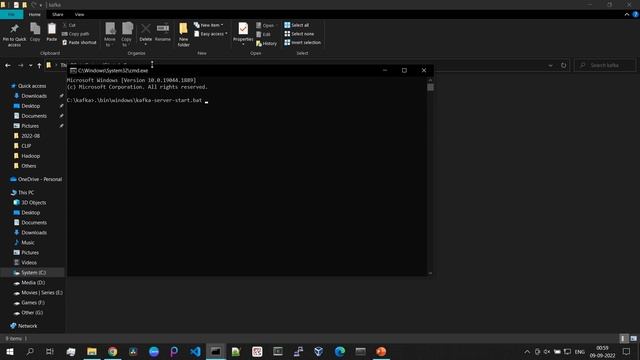Open Videos in sidebar
This screenshot has width=640, height=360.
coord(29,262)
